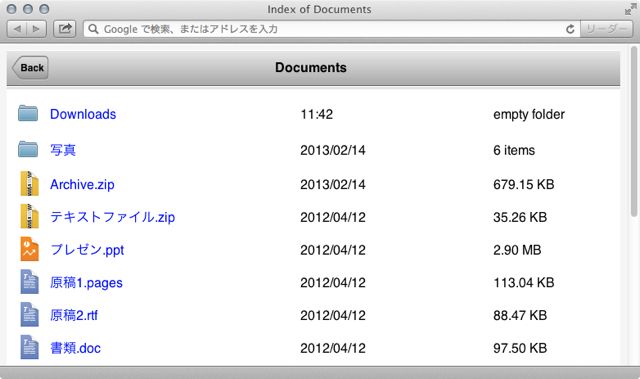Click the 原稿2.rtf document icon
640x379 pixels.
pos(29,315)
